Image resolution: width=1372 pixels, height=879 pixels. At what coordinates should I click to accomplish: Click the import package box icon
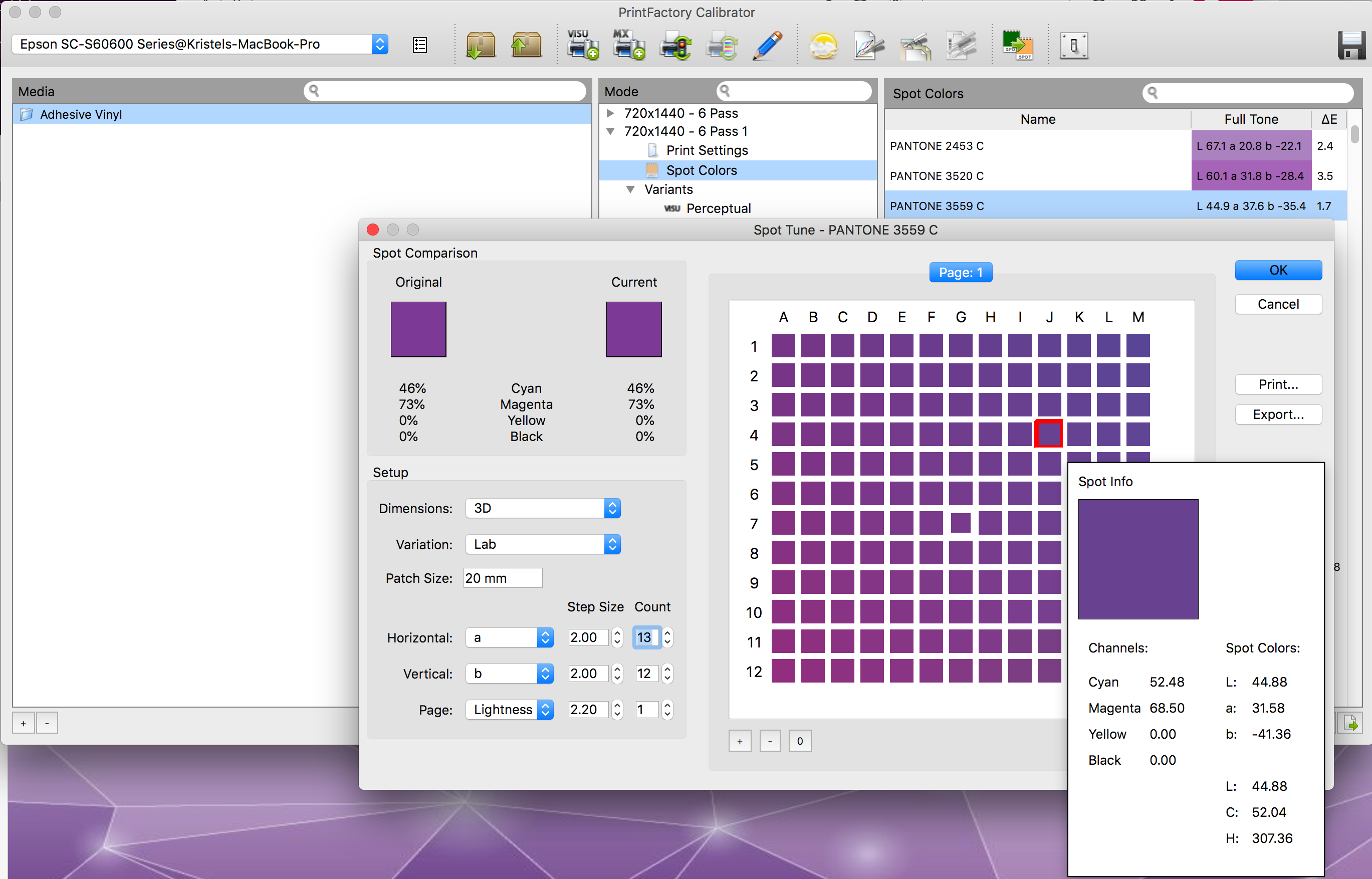tap(480, 46)
